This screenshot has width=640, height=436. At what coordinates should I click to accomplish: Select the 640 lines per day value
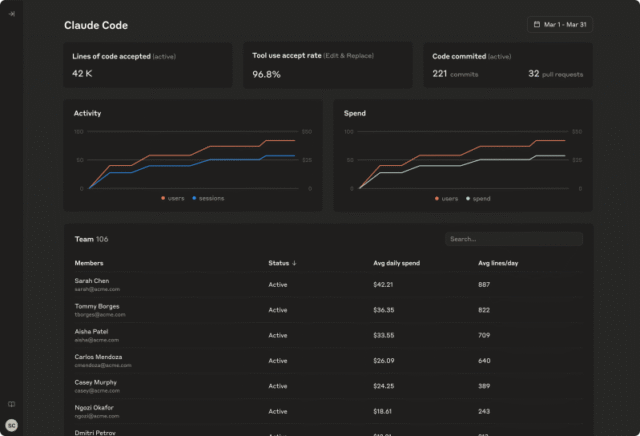click(x=484, y=360)
